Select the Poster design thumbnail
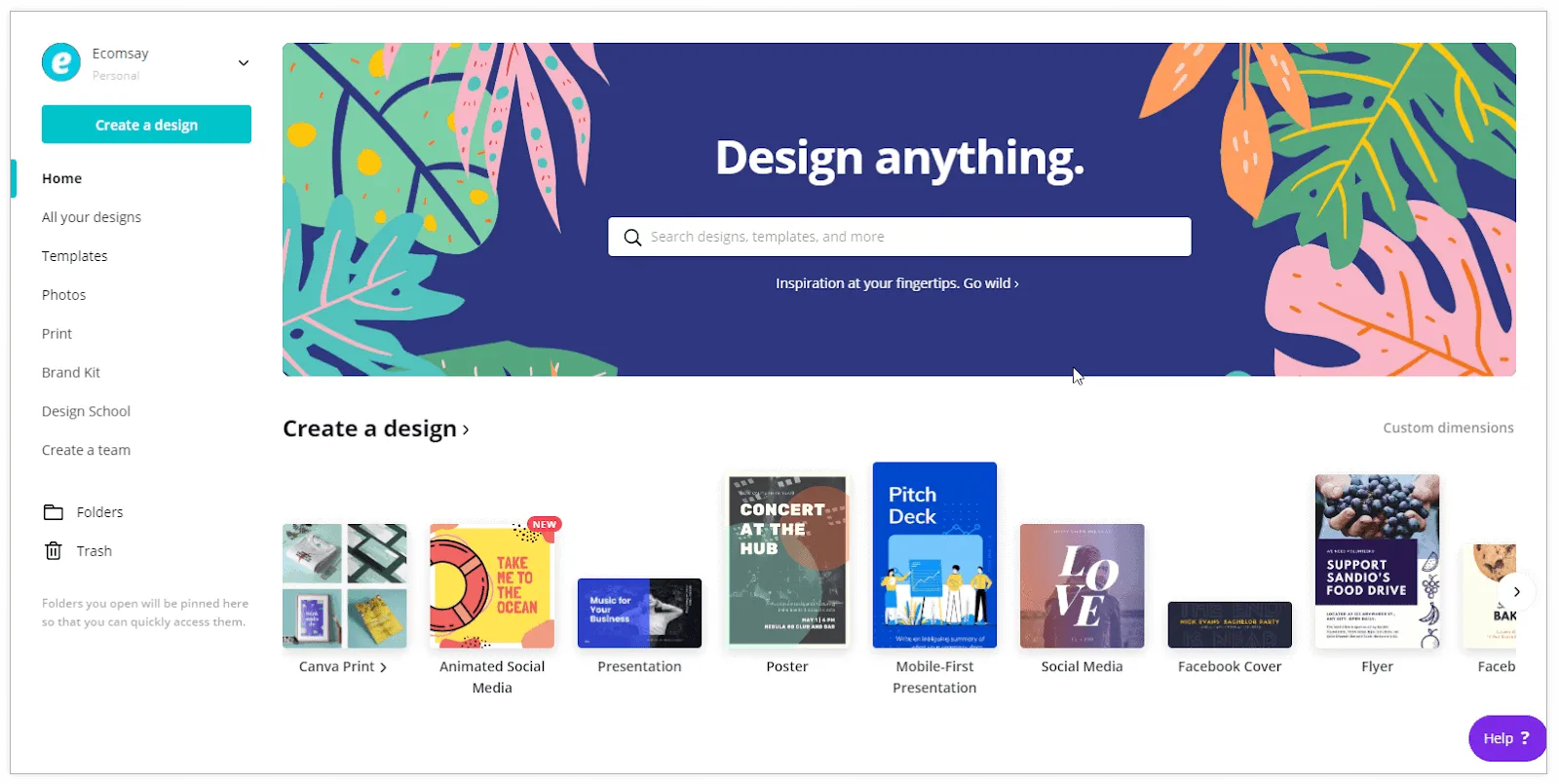This screenshot has width=1559, height=784. (x=787, y=561)
